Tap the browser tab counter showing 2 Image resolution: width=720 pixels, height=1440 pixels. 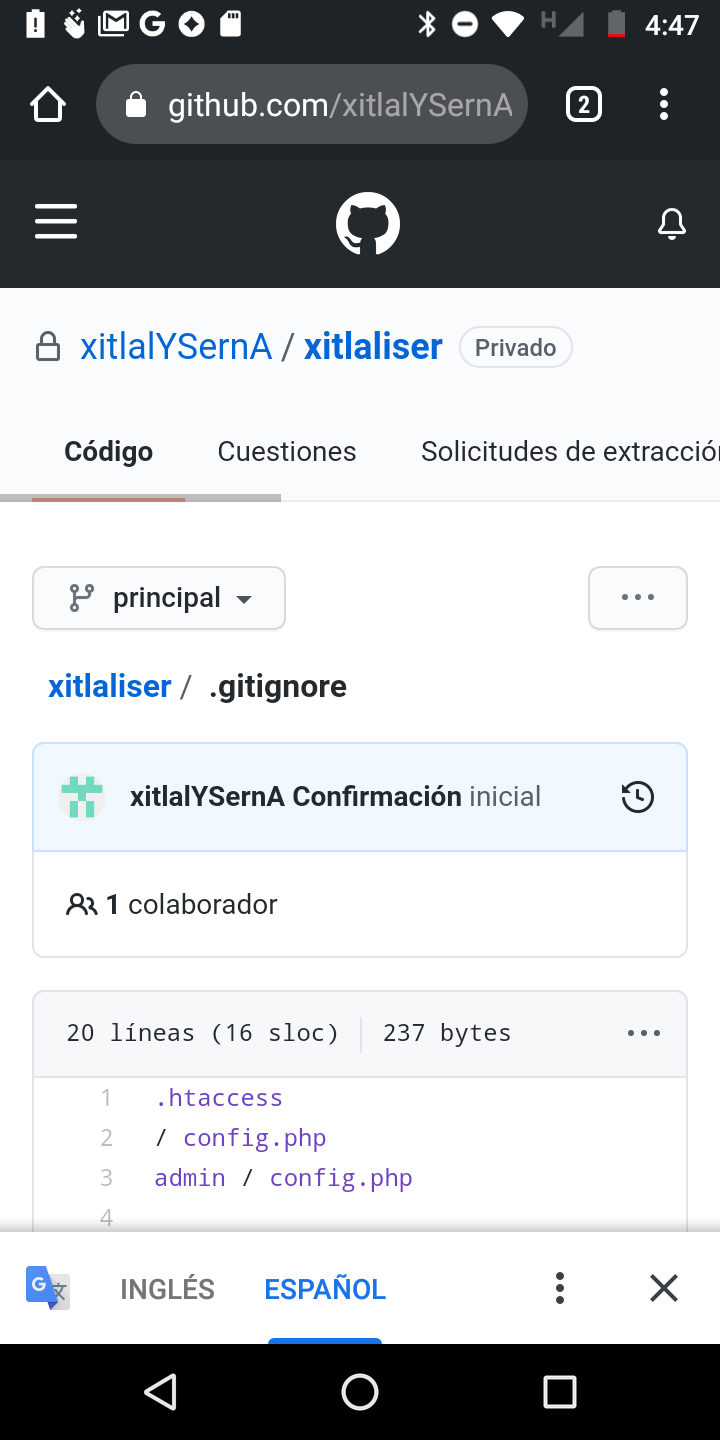(x=585, y=104)
